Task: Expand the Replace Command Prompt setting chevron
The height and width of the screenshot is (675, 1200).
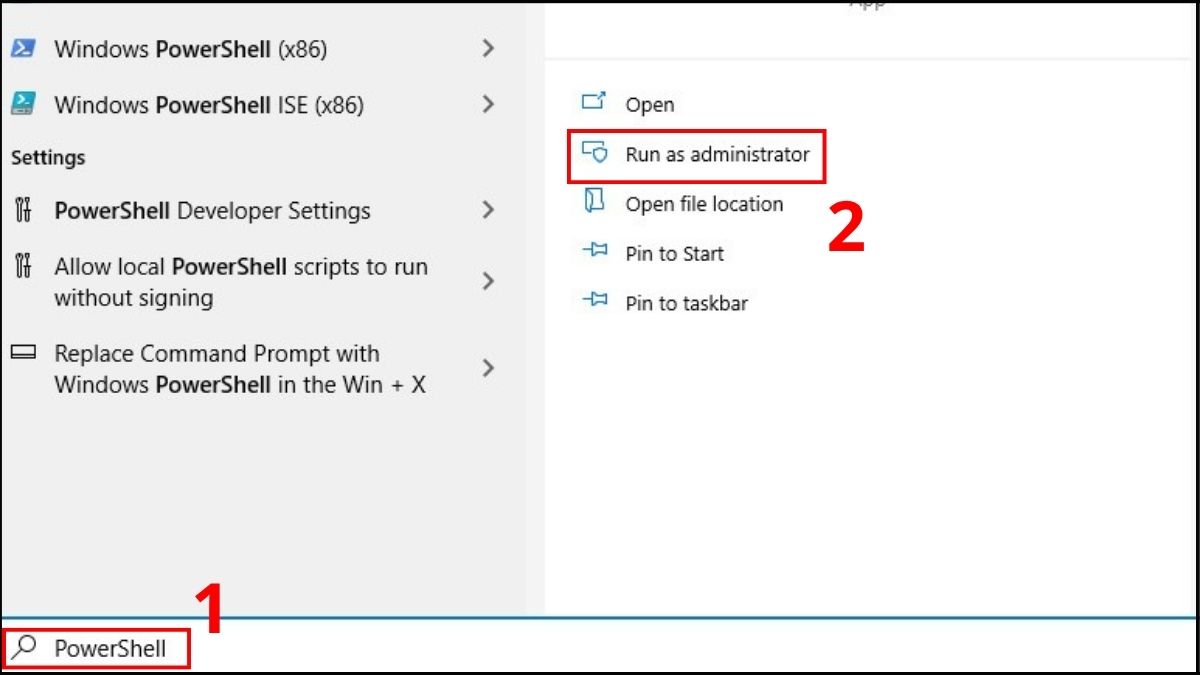Action: point(489,368)
